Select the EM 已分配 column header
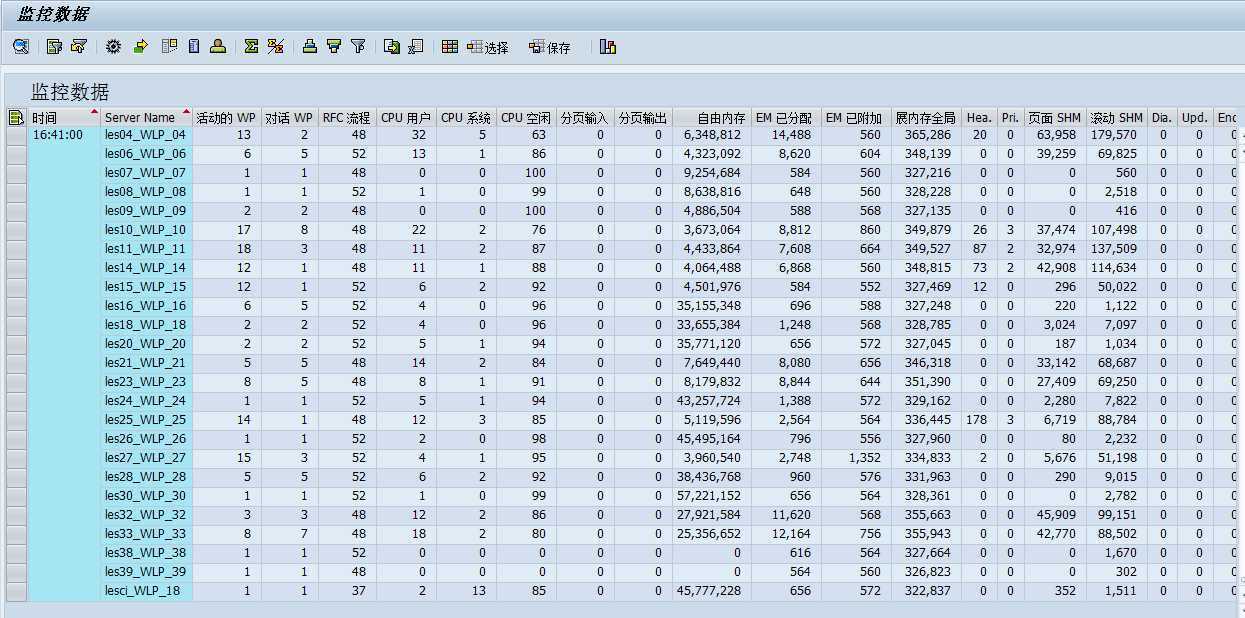This screenshot has width=1245, height=618. [785, 117]
